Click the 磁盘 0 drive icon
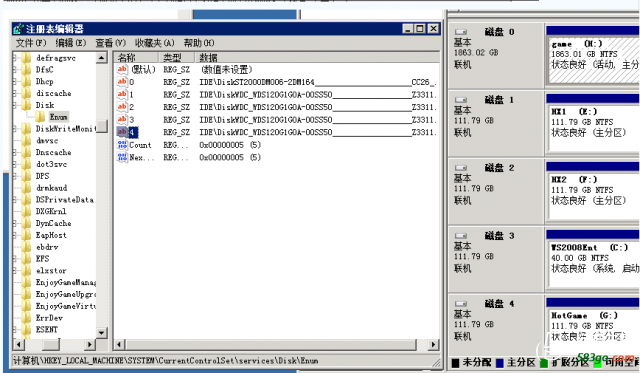This screenshot has width=640, height=373. pos(461,32)
